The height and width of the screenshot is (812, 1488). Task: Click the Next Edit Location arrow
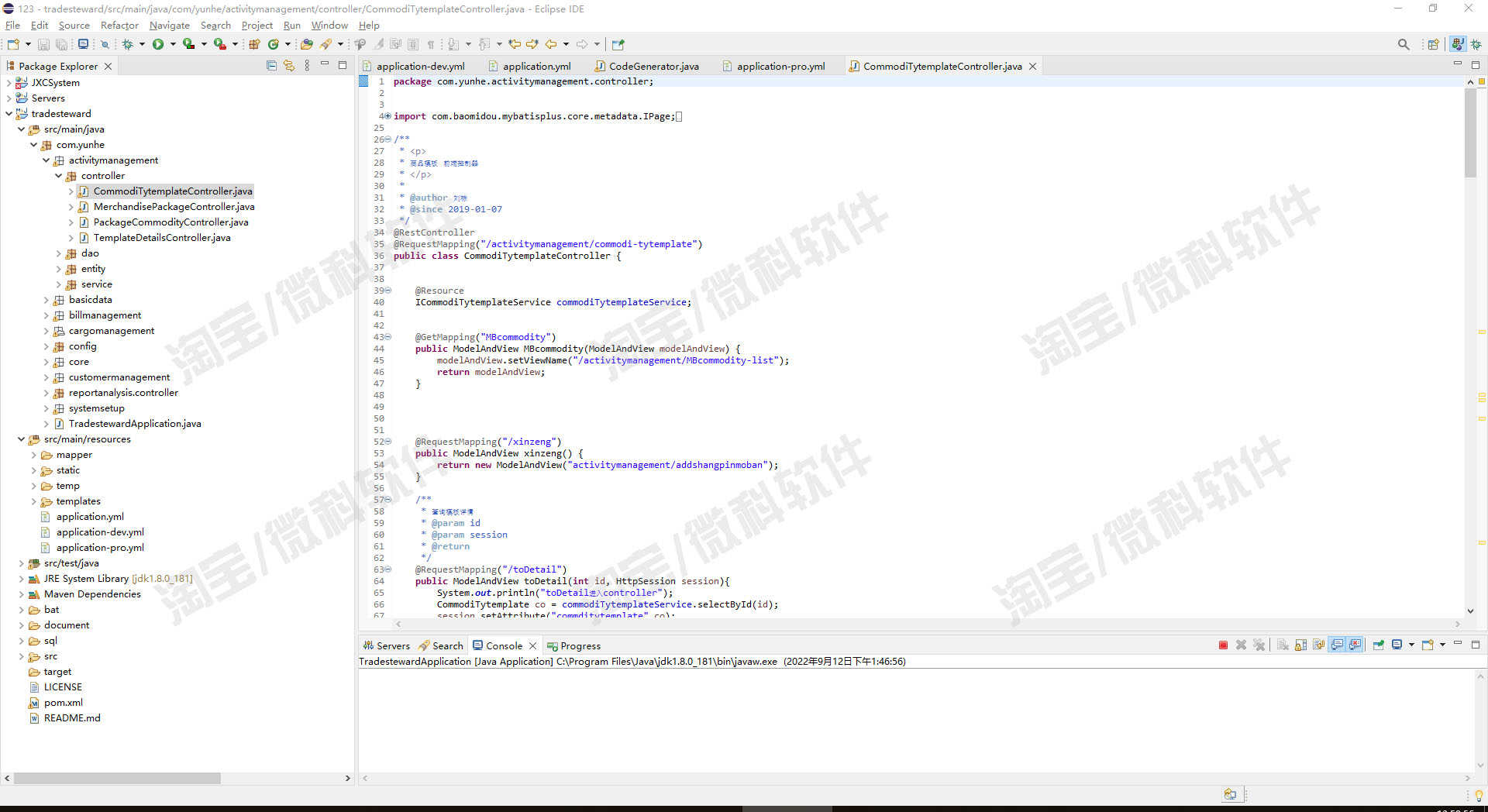click(x=532, y=44)
